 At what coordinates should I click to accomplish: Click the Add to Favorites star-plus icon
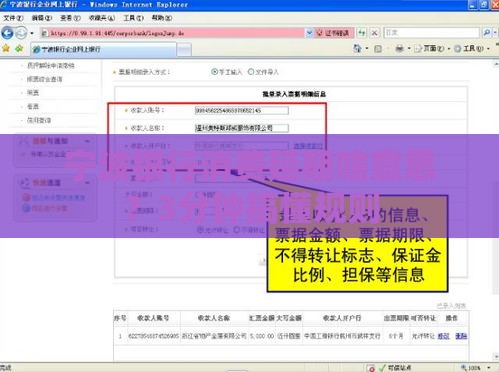[x=19, y=49]
